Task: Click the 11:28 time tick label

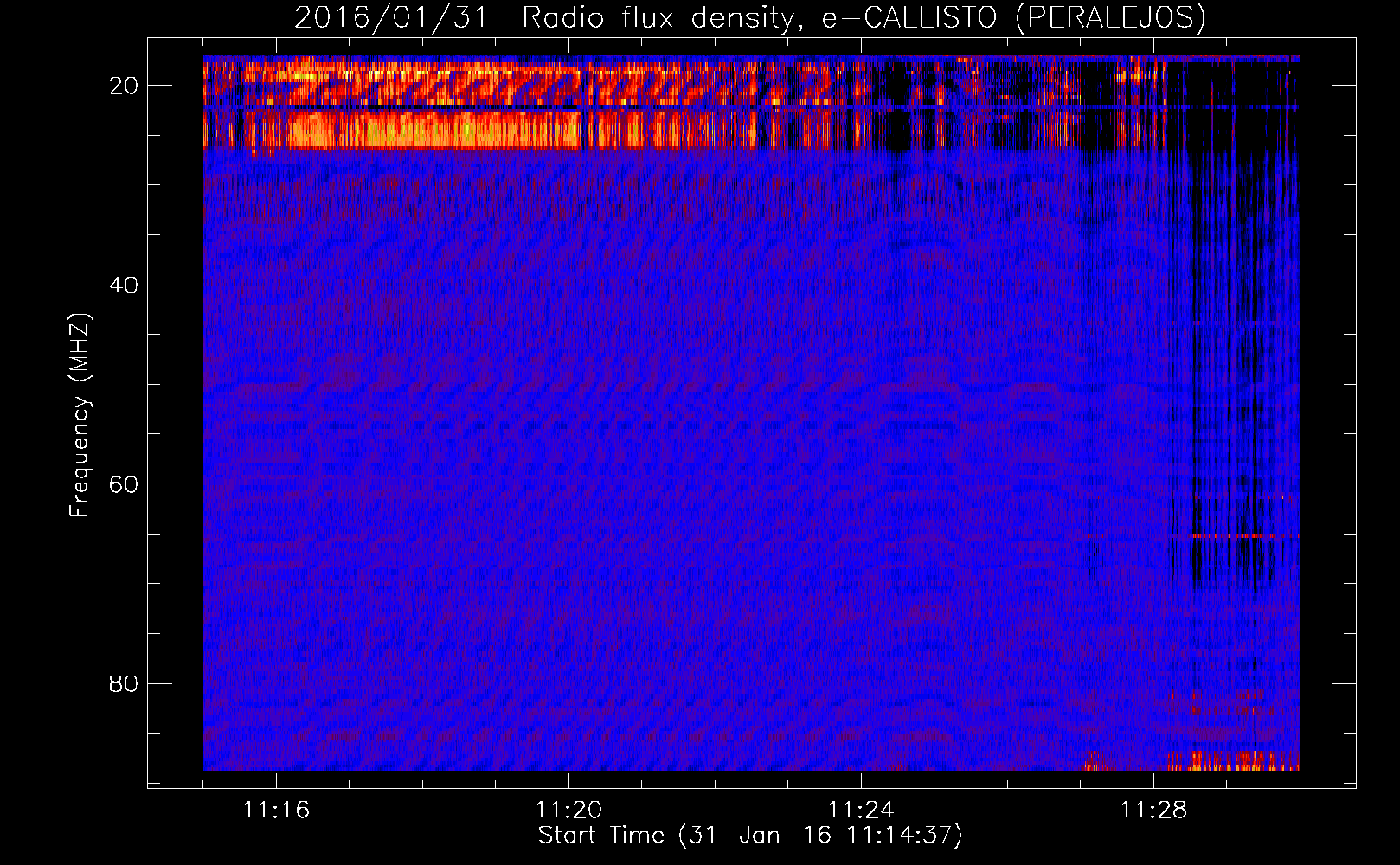Action: click(x=1153, y=810)
